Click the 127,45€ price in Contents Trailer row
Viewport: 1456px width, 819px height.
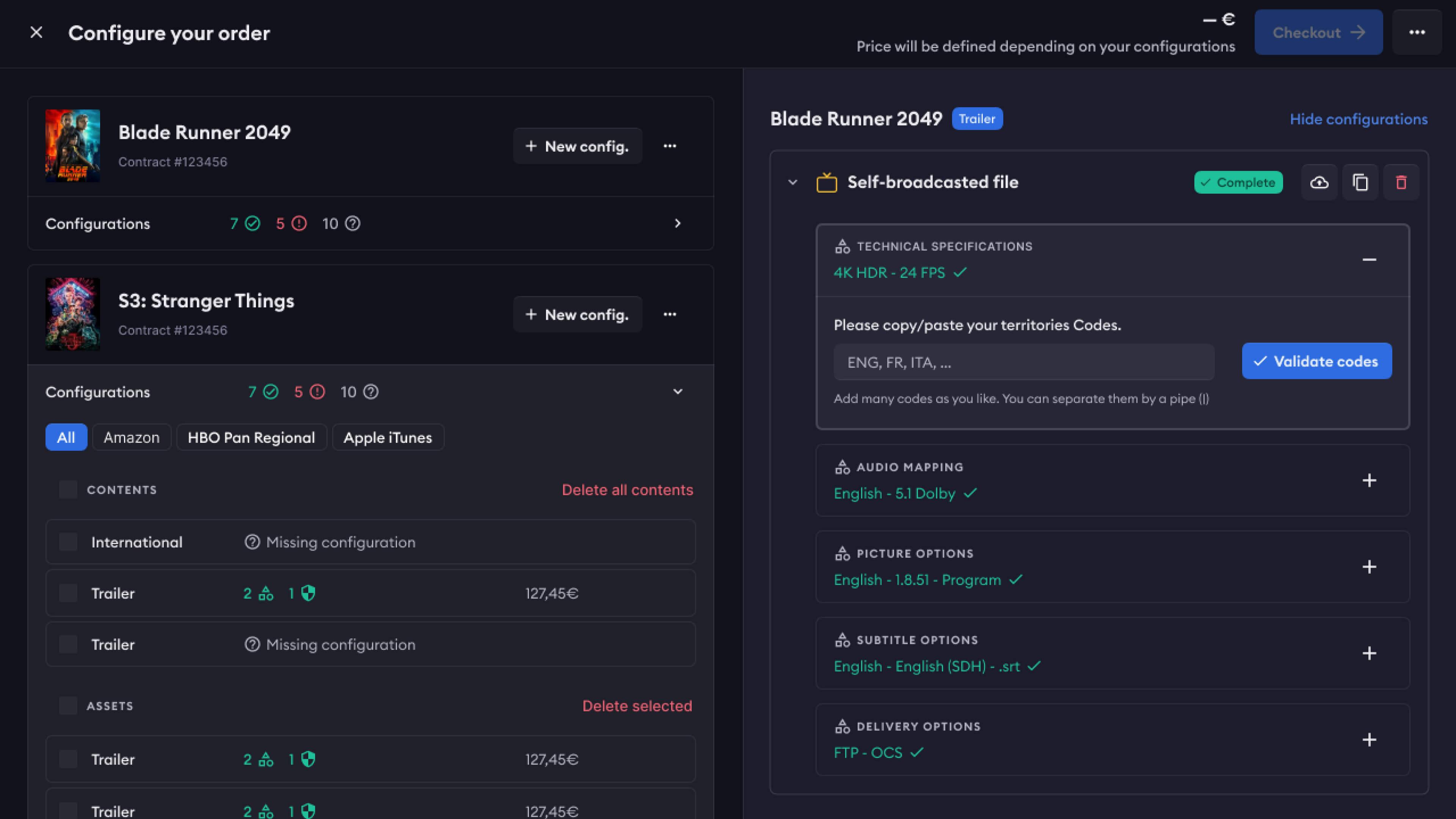point(552,593)
